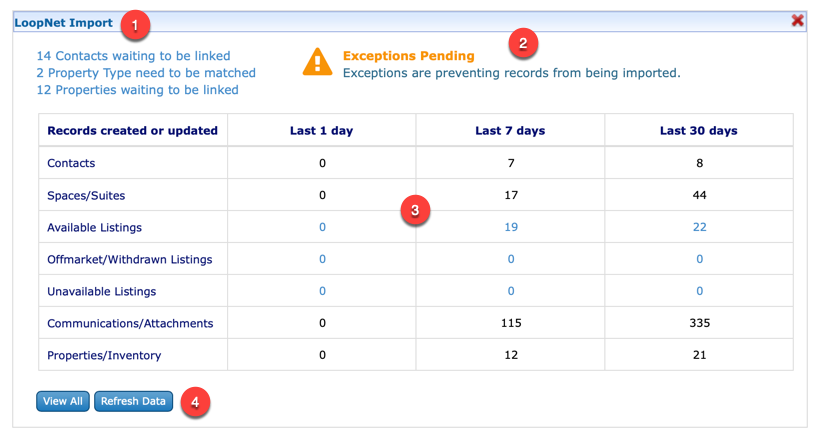Click red callout marker number 3

click(x=415, y=210)
